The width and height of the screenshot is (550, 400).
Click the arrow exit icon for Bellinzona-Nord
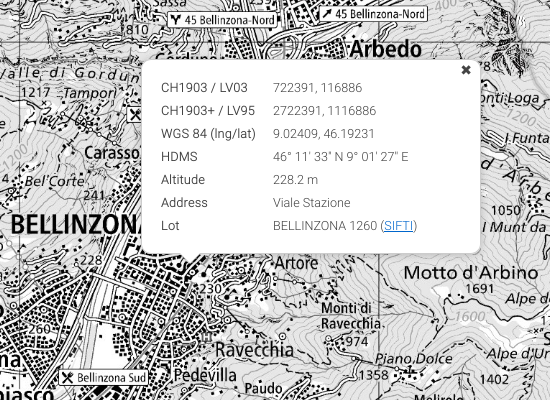tap(327, 14)
